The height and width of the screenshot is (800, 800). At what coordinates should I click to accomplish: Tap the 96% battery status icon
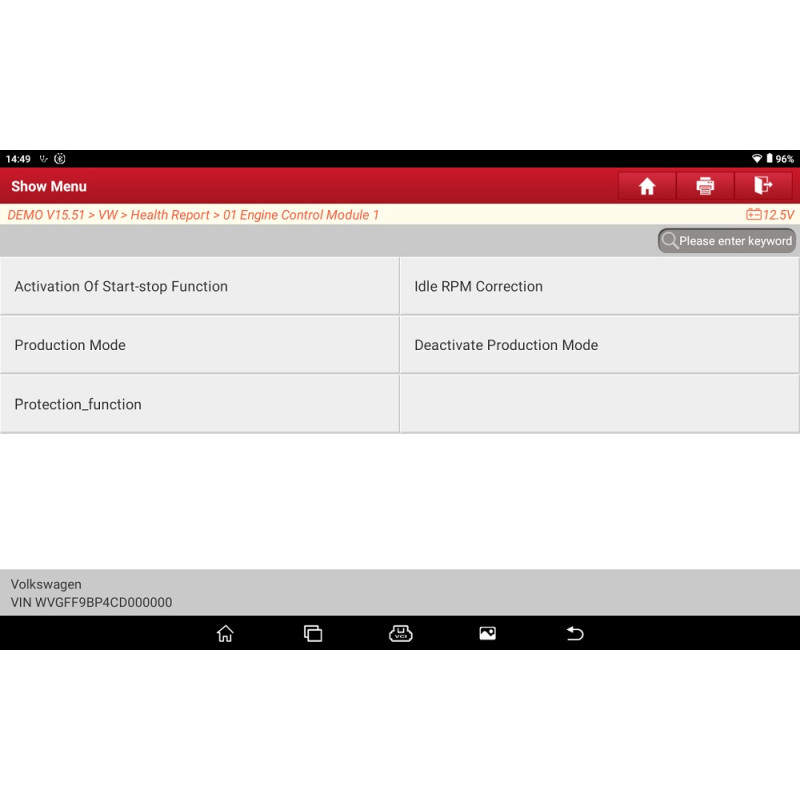[780, 159]
